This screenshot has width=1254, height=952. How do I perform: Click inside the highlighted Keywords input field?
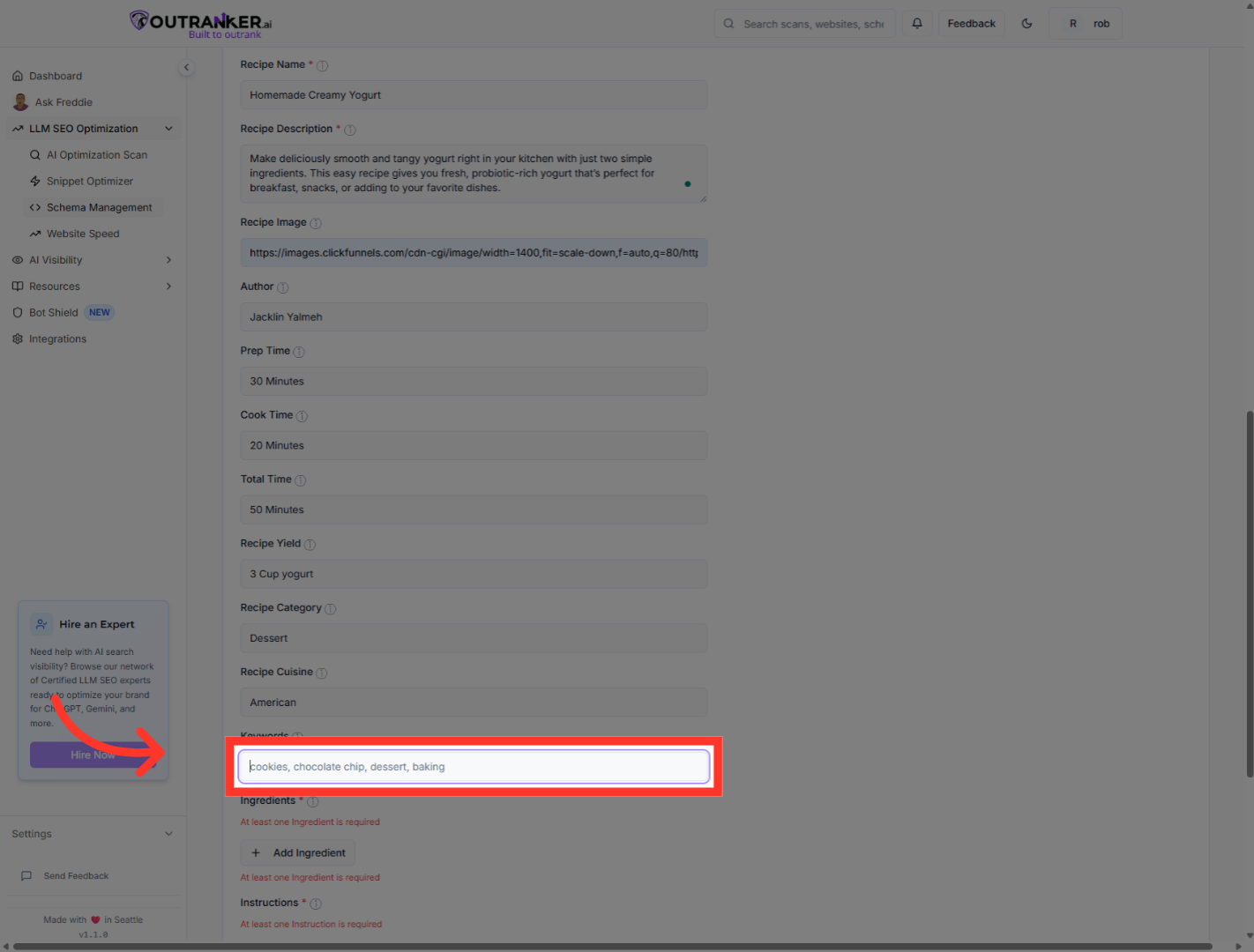[474, 766]
